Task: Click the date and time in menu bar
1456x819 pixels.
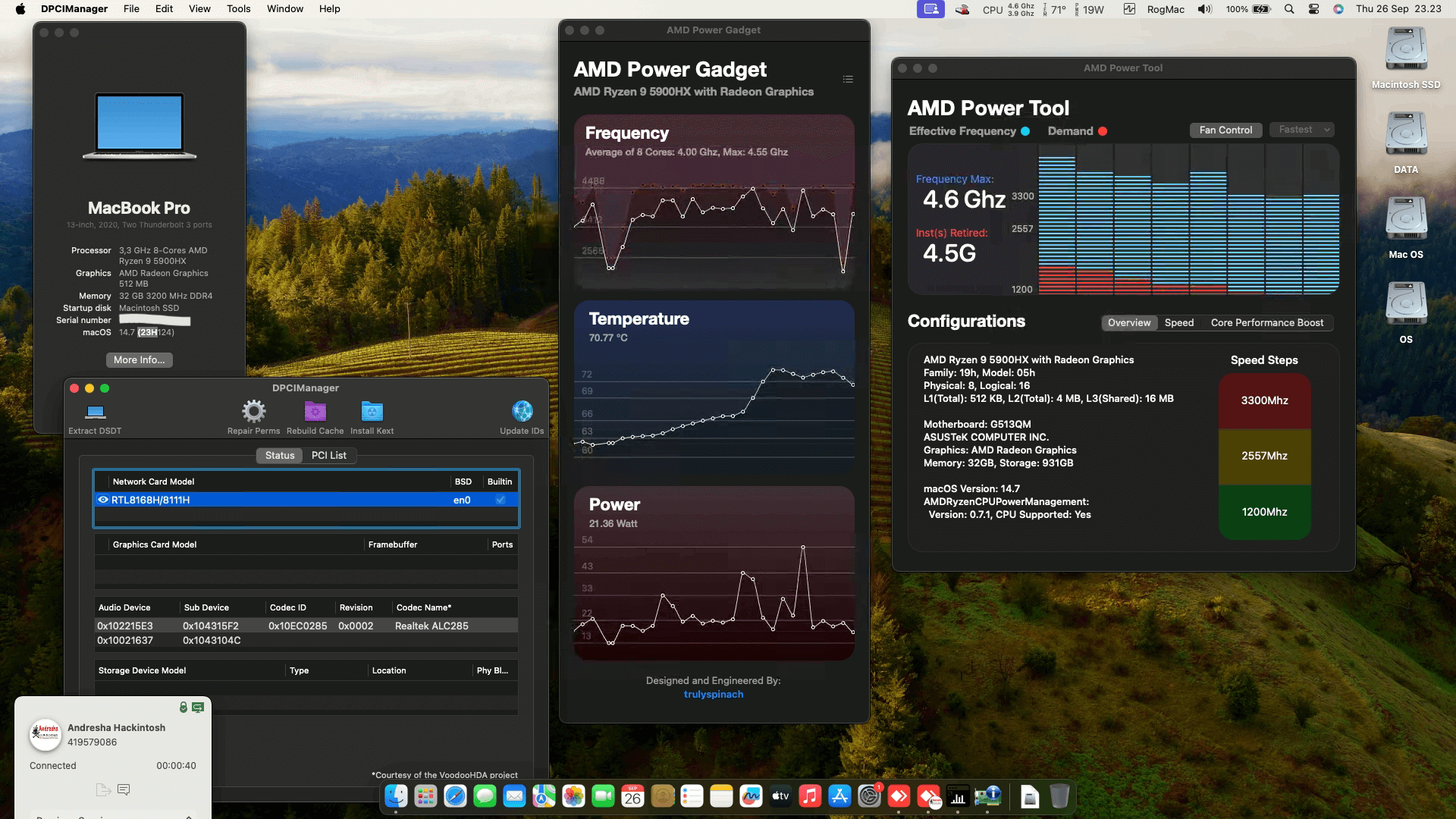Action: [x=1398, y=9]
